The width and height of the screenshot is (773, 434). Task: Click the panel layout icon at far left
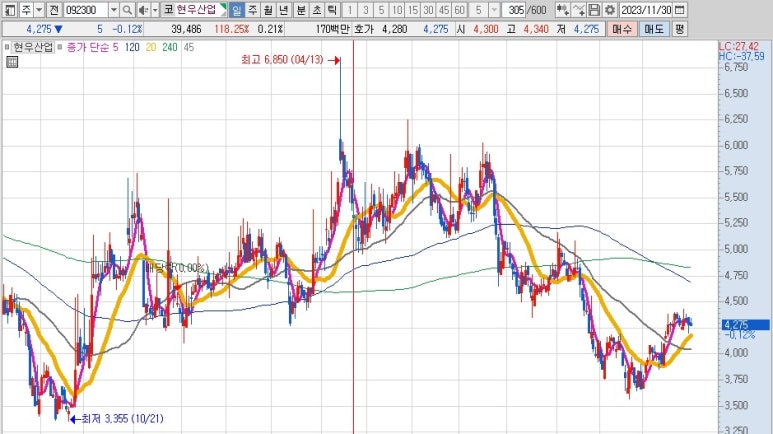pos(9,9)
